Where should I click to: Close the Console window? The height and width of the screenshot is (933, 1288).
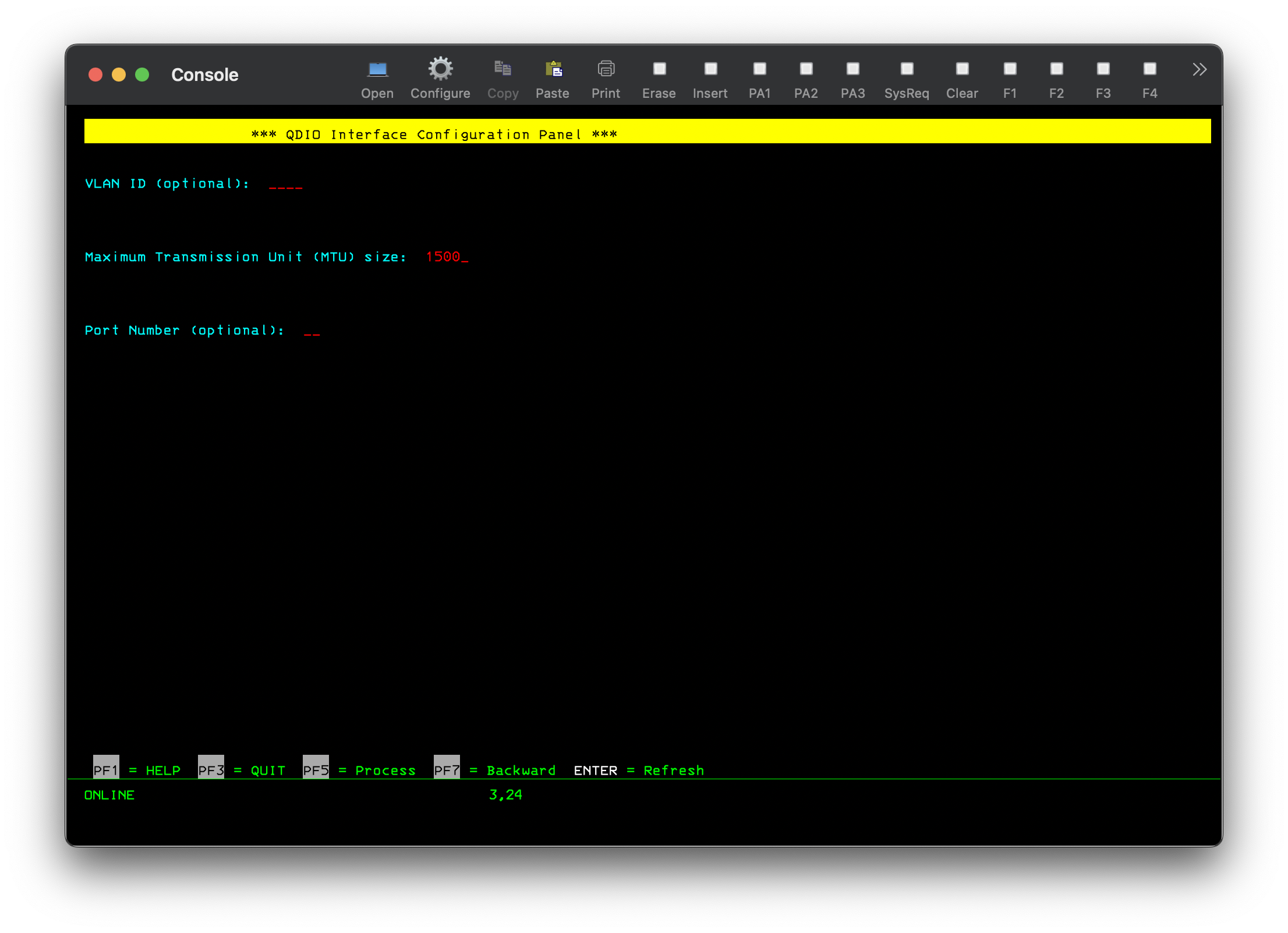click(x=95, y=75)
